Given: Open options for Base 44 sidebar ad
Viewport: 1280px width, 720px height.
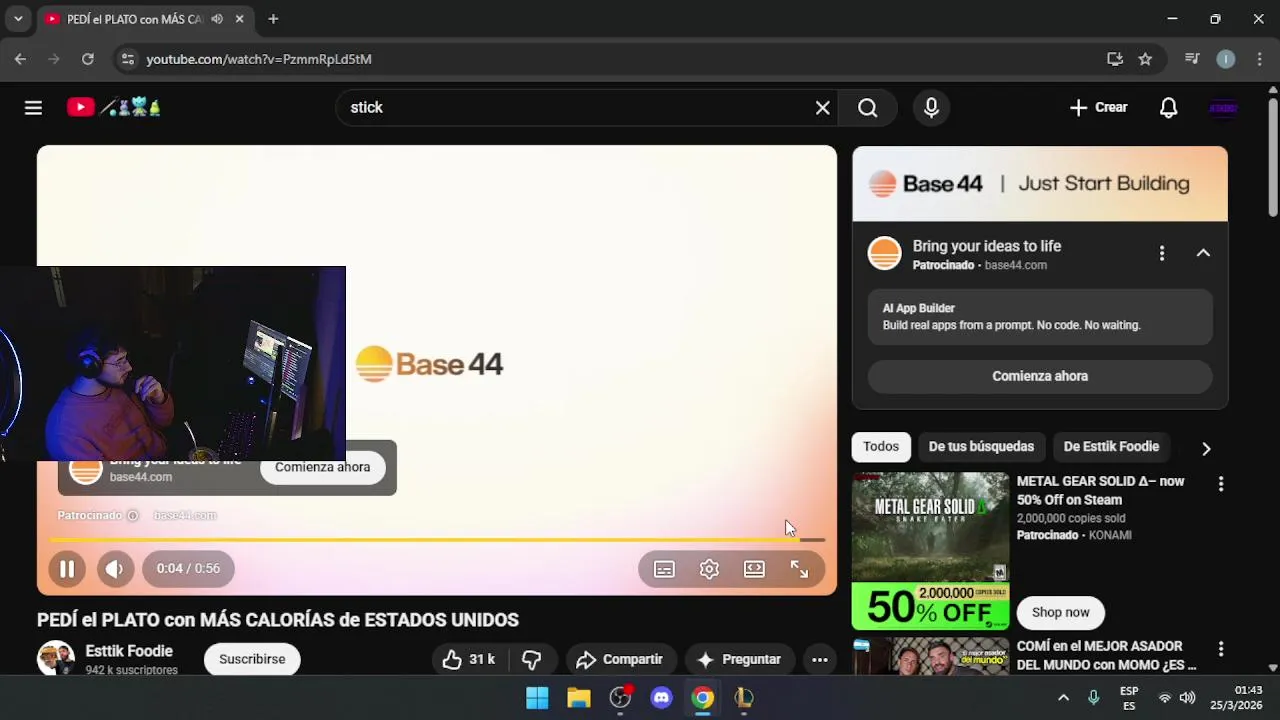Looking at the screenshot, I should coord(1161,253).
